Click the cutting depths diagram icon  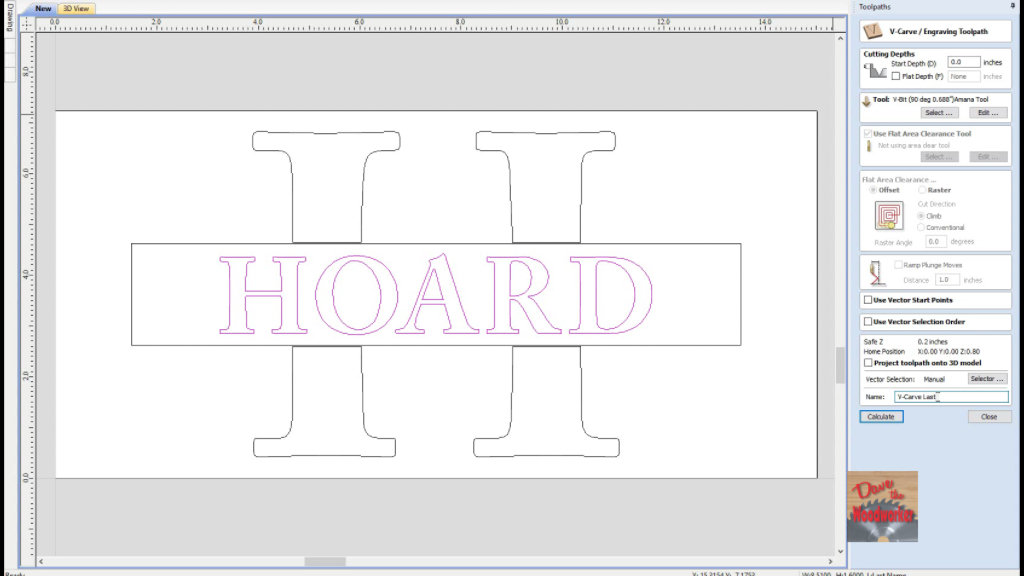[x=875, y=71]
